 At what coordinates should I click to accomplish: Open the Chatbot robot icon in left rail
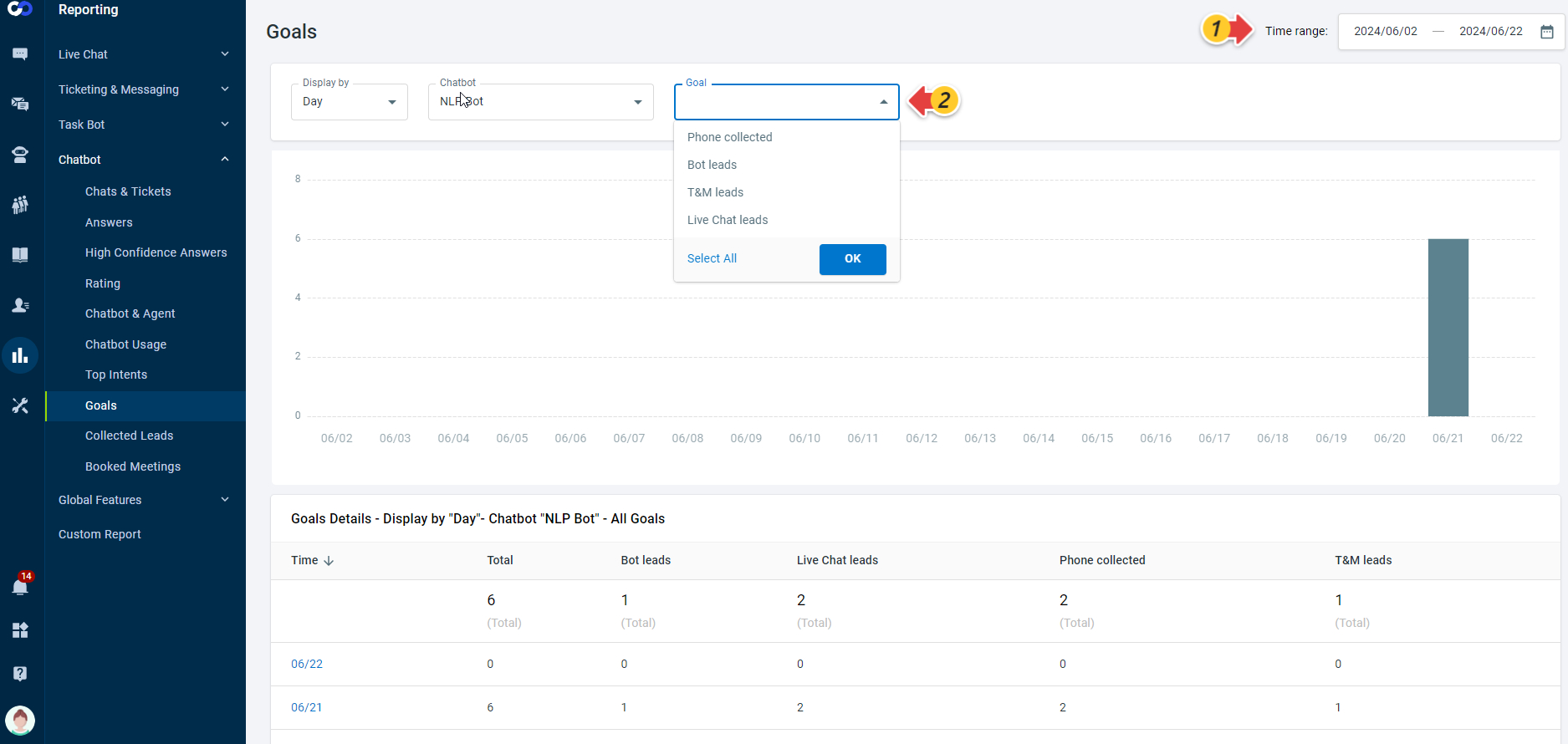point(20,155)
